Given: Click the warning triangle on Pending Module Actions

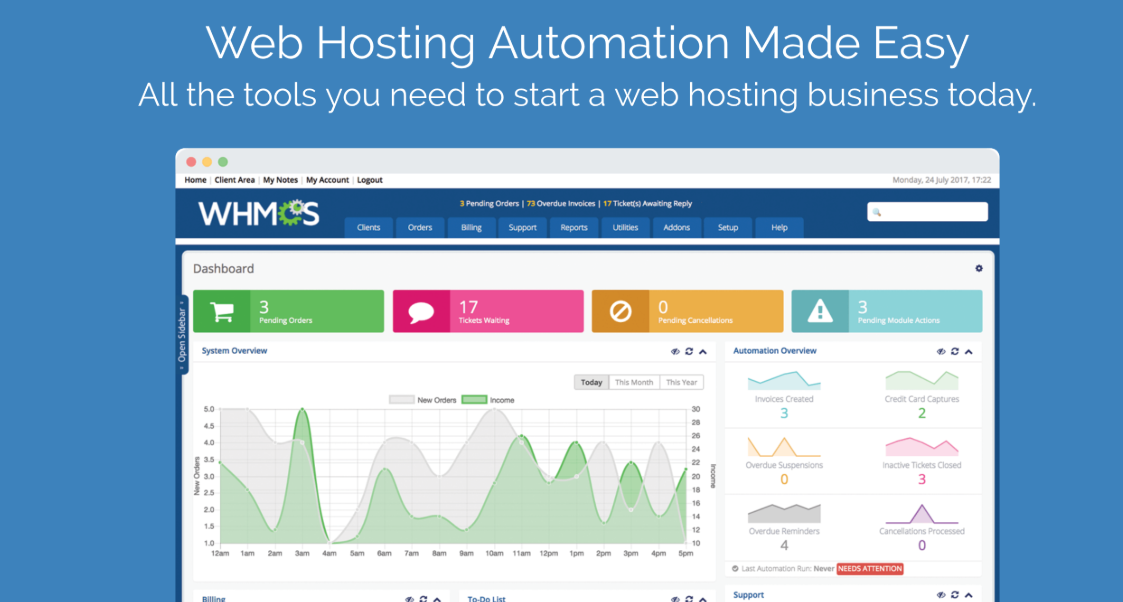Looking at the screenshot, I should click(821, 310).
